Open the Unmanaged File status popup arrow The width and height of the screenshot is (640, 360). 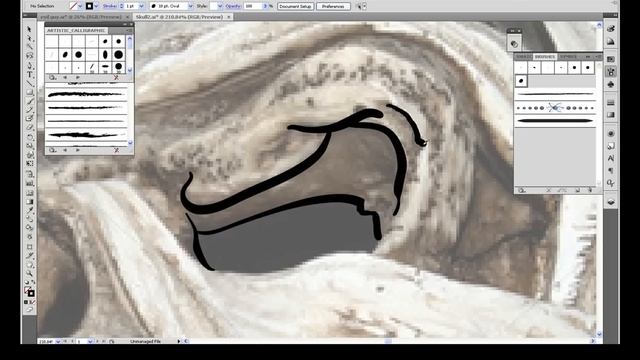[179, 341]
